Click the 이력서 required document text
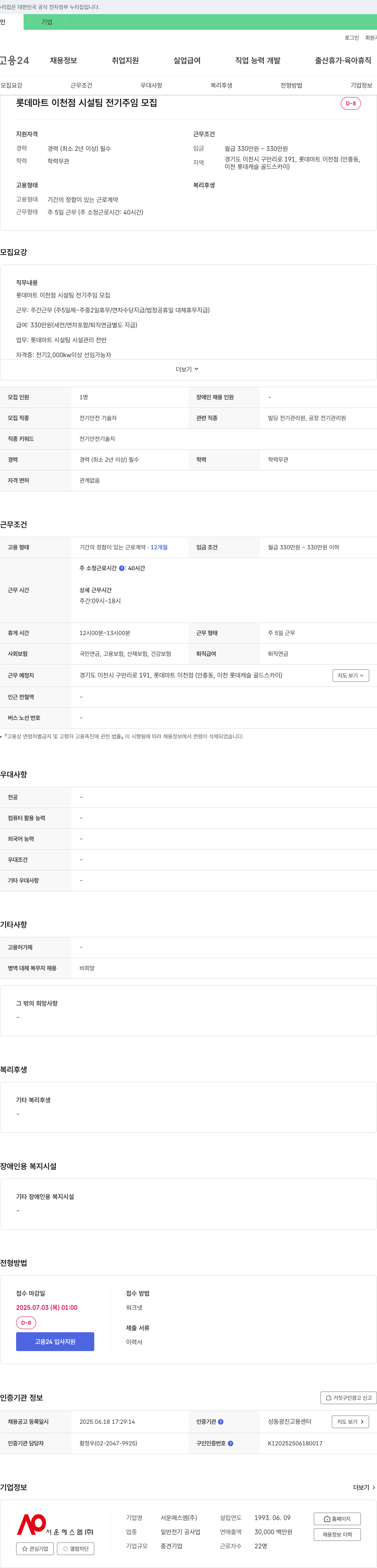Screen dimensions: 377x1568 (x=134, y=1342)
